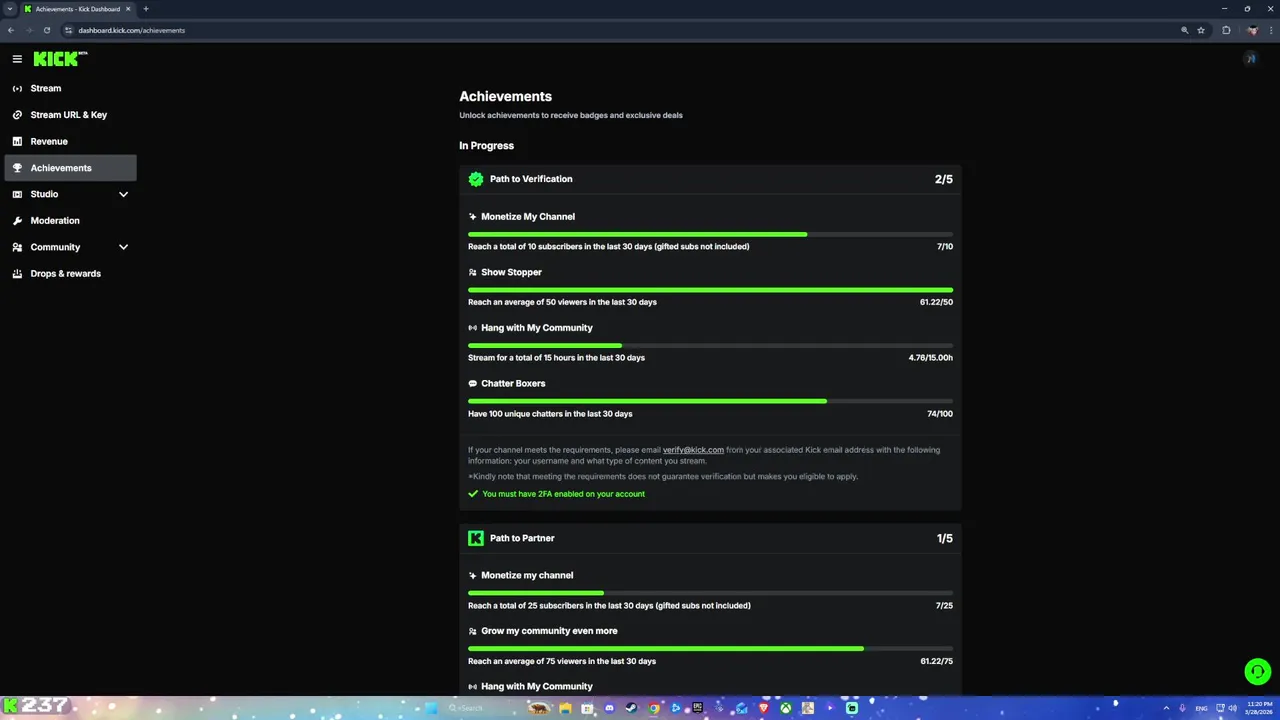Go back to the previous page

pyautogui.click(x=11, y=30)
